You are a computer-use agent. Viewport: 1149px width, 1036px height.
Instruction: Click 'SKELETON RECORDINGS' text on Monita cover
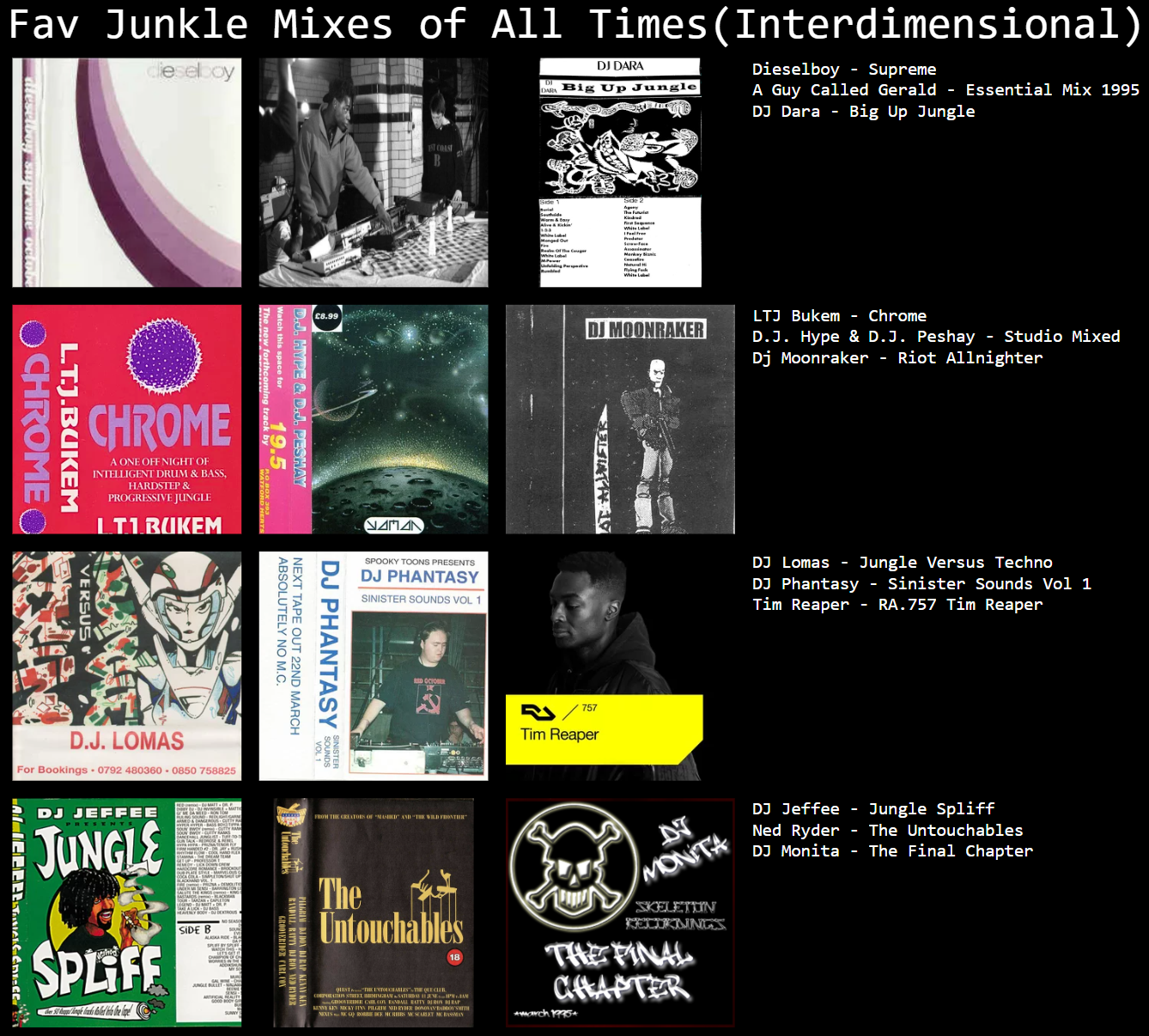click(x=676, y=916)
